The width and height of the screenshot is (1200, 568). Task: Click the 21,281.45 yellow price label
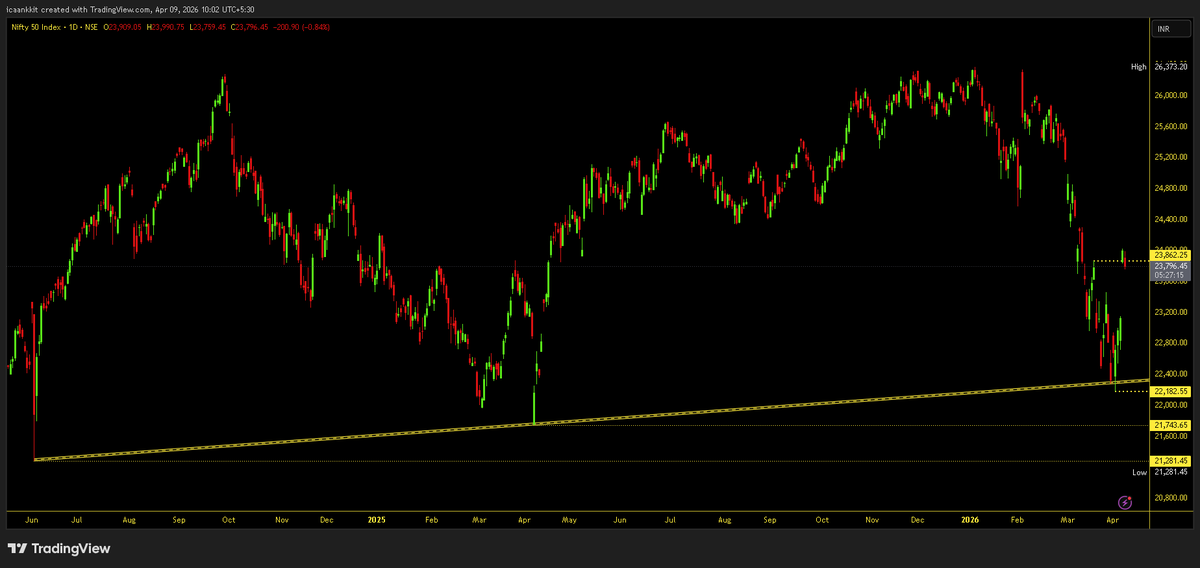click(1170, 460)
